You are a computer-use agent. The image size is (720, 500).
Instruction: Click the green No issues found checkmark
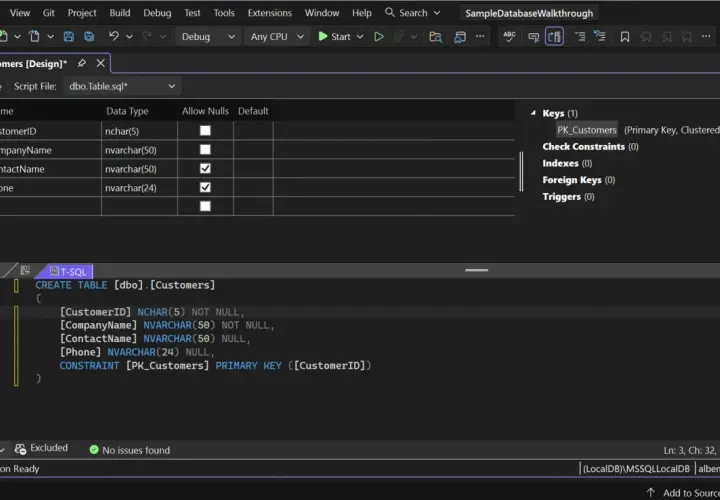pyautogui.click(x=94, y=450)
